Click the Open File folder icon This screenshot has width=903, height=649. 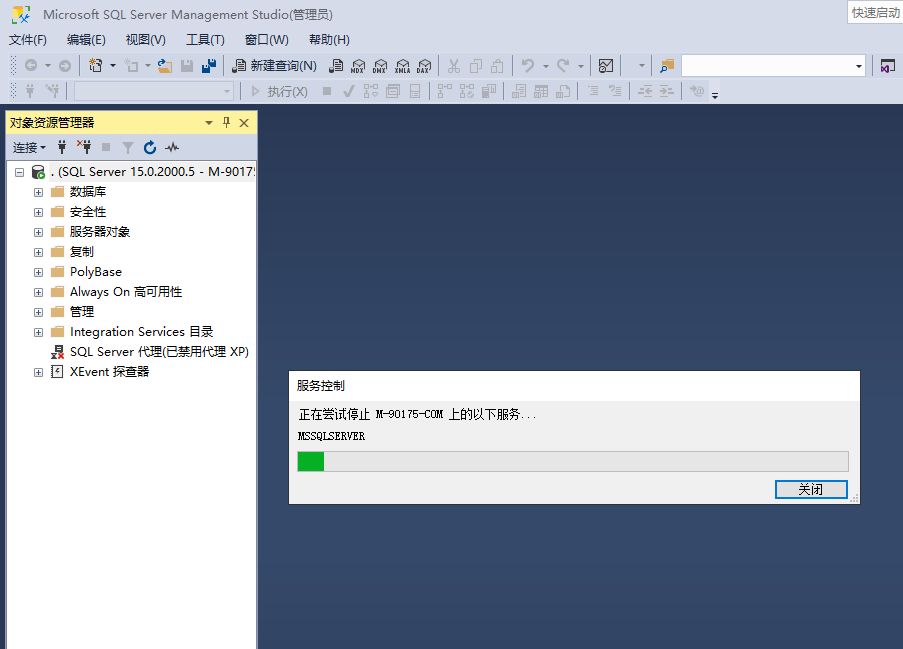click(164, 66)
